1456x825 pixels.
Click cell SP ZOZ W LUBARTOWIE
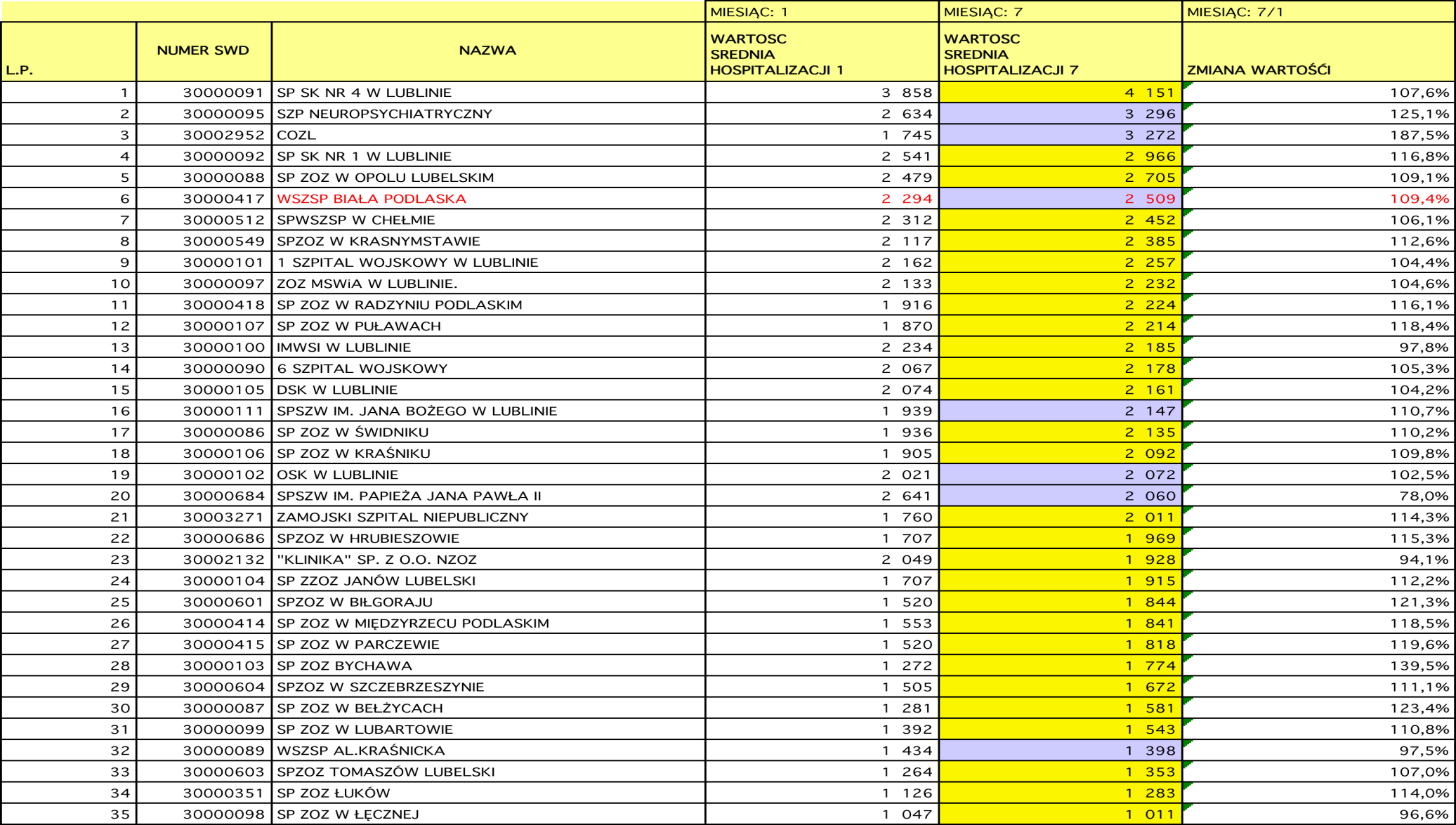point(488,730)
